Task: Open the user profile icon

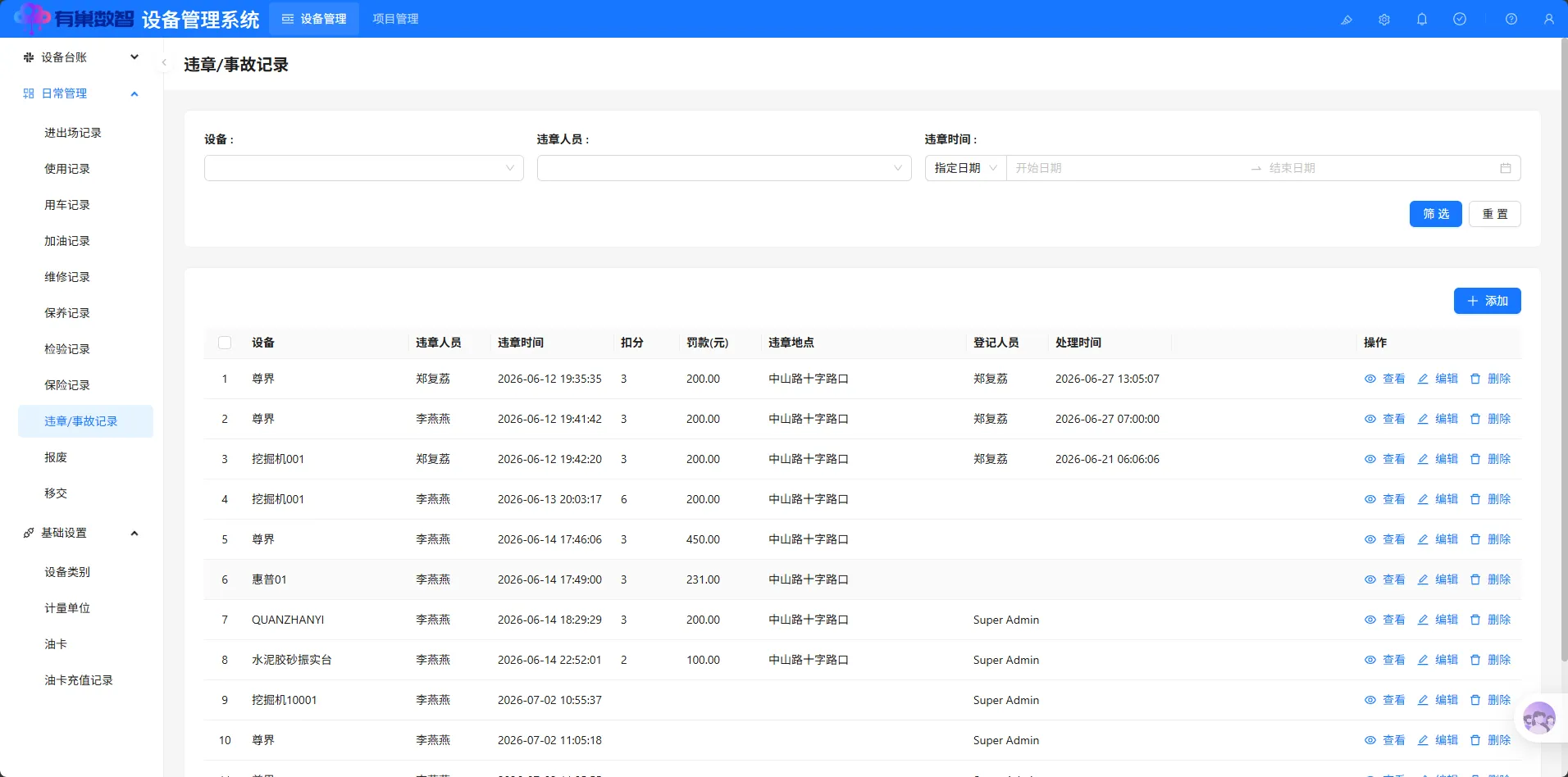Action: (1549, 19)
